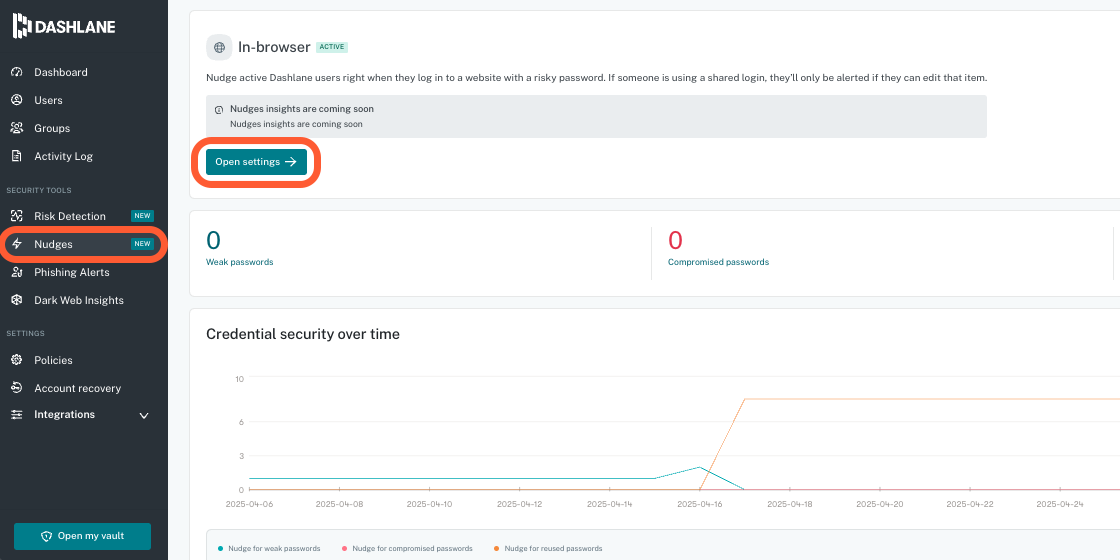Select Nudges in the sidebar

[x=53, y=244]
